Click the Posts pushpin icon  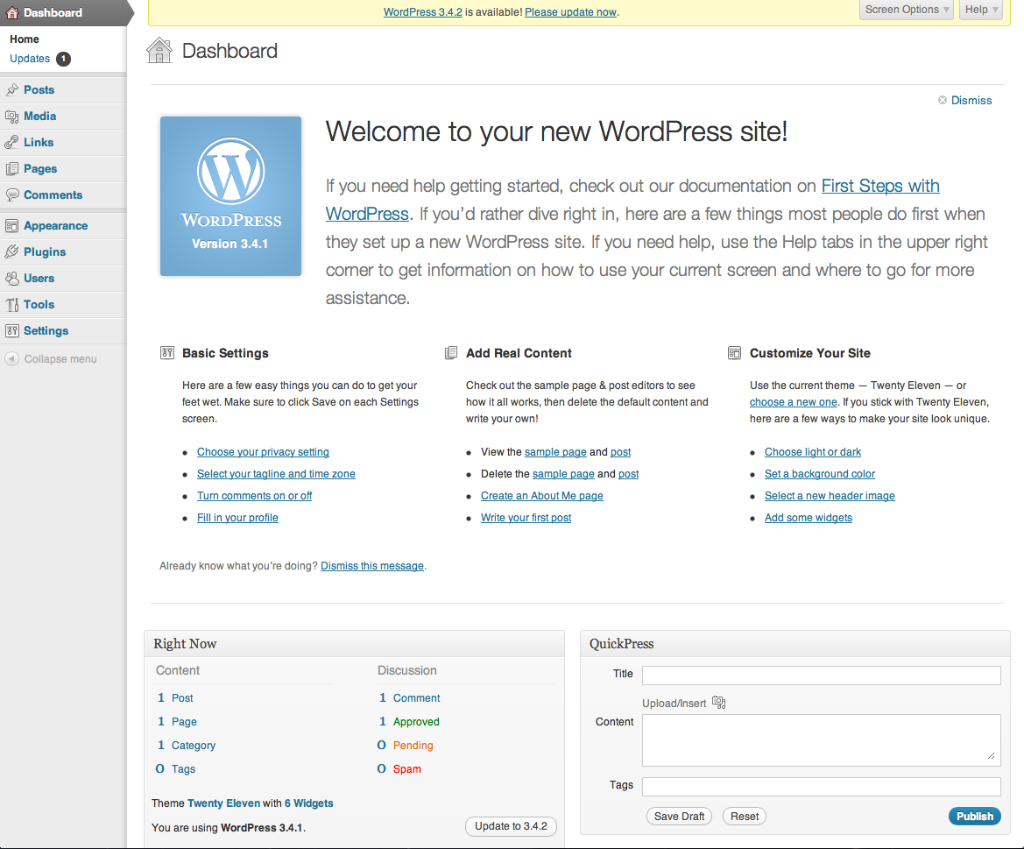12,89
